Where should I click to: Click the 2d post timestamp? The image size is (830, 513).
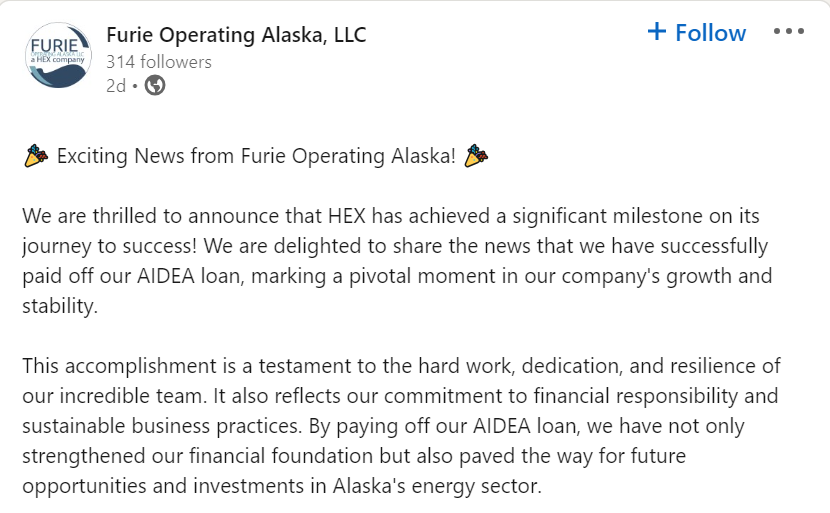116,85
